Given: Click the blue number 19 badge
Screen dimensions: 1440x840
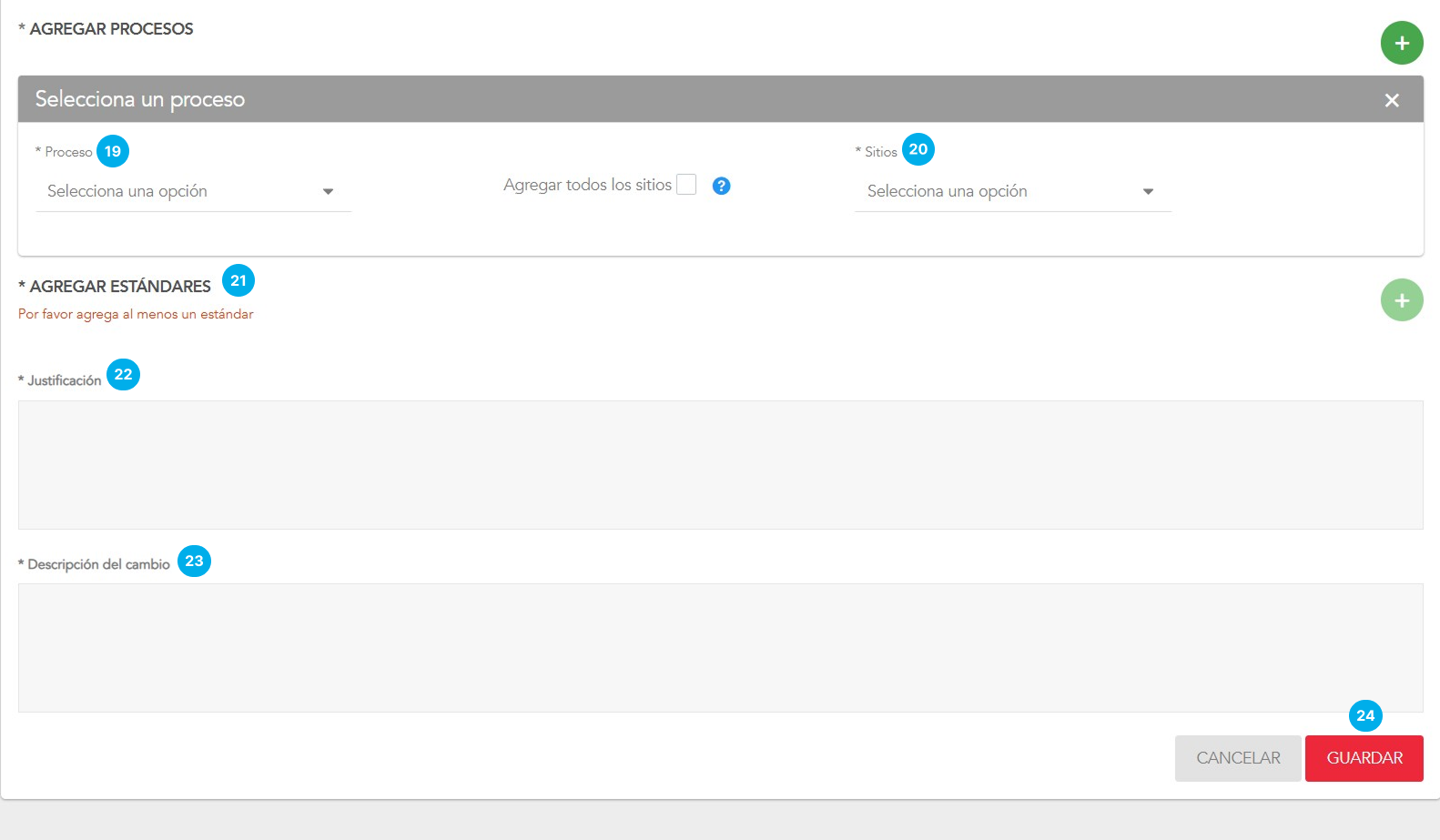Looking at the screenshot, I should point(113,151).
